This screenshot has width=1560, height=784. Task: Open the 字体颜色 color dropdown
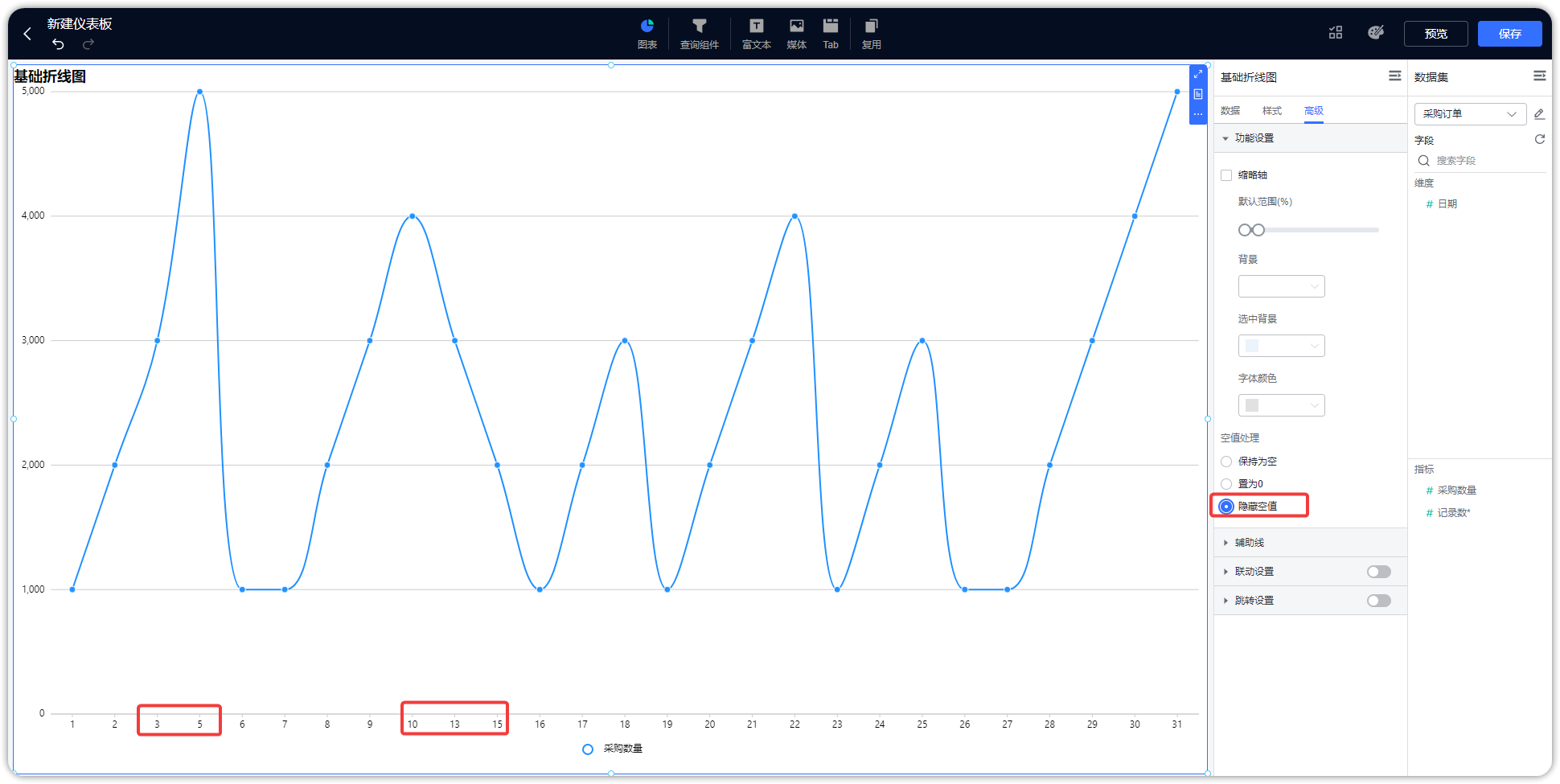pyautogui.click(x=1281, y=405)
